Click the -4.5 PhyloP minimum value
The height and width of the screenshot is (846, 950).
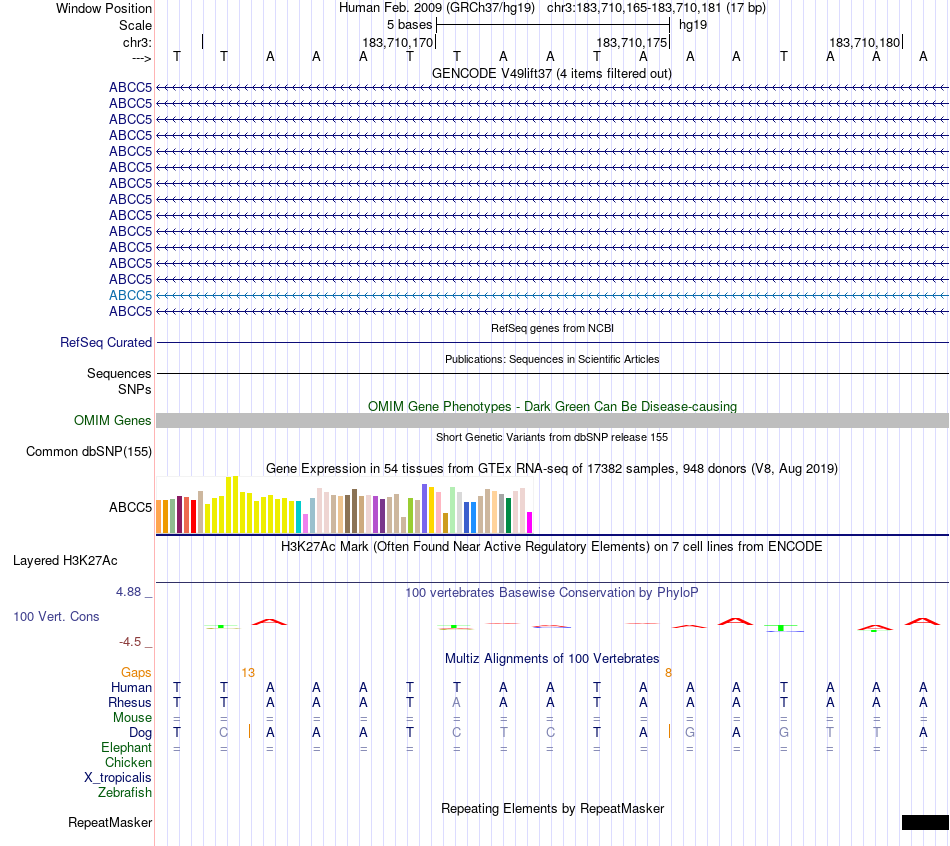tap(130, 642)
